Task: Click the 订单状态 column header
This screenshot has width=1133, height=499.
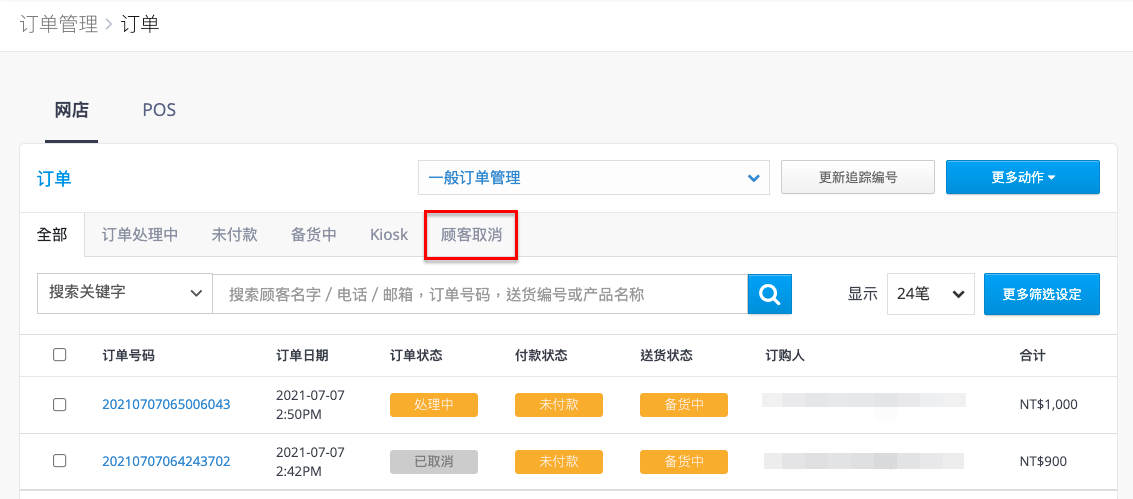Action: tap(416, 355)
